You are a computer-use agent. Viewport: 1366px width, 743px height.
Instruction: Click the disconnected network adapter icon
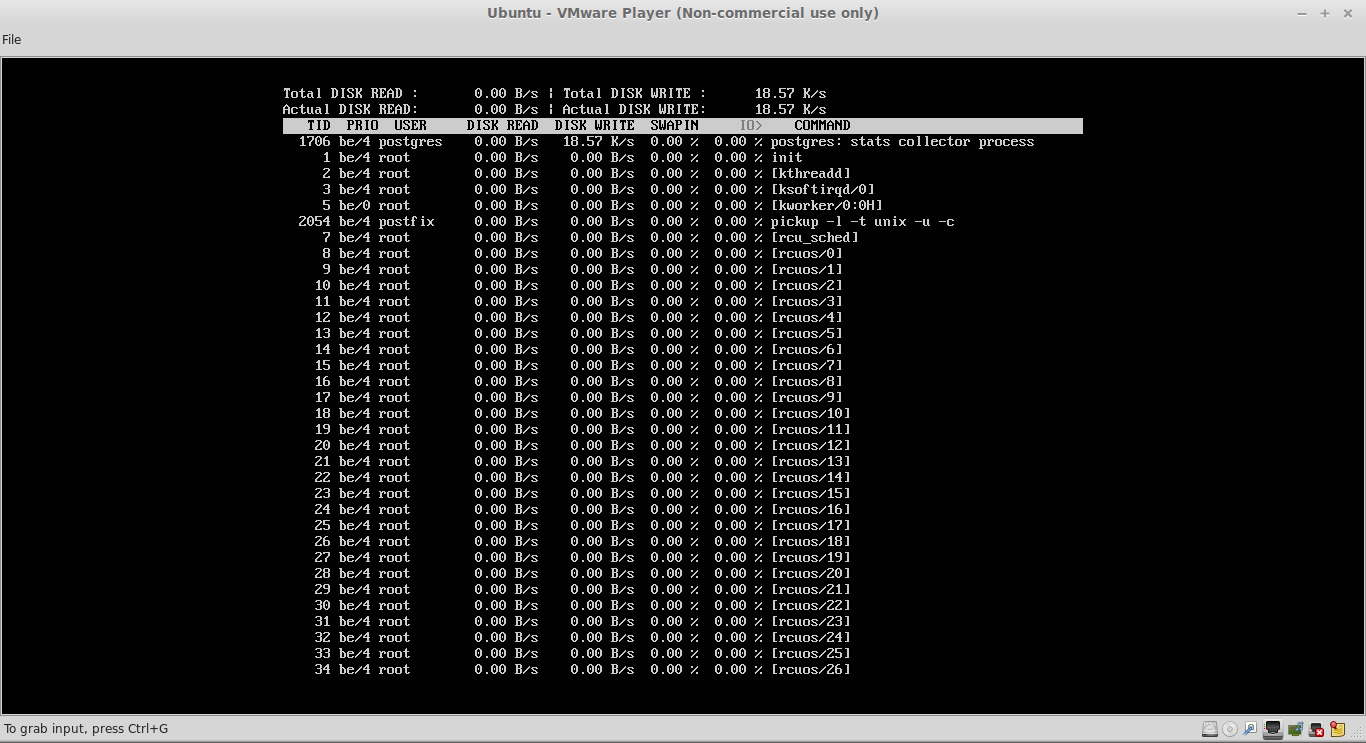[1317, 729]
